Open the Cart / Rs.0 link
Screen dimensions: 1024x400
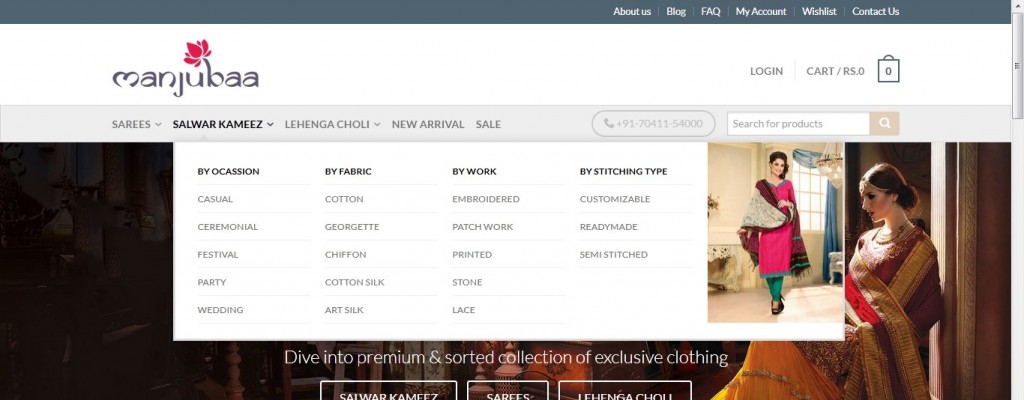(835, 71)
